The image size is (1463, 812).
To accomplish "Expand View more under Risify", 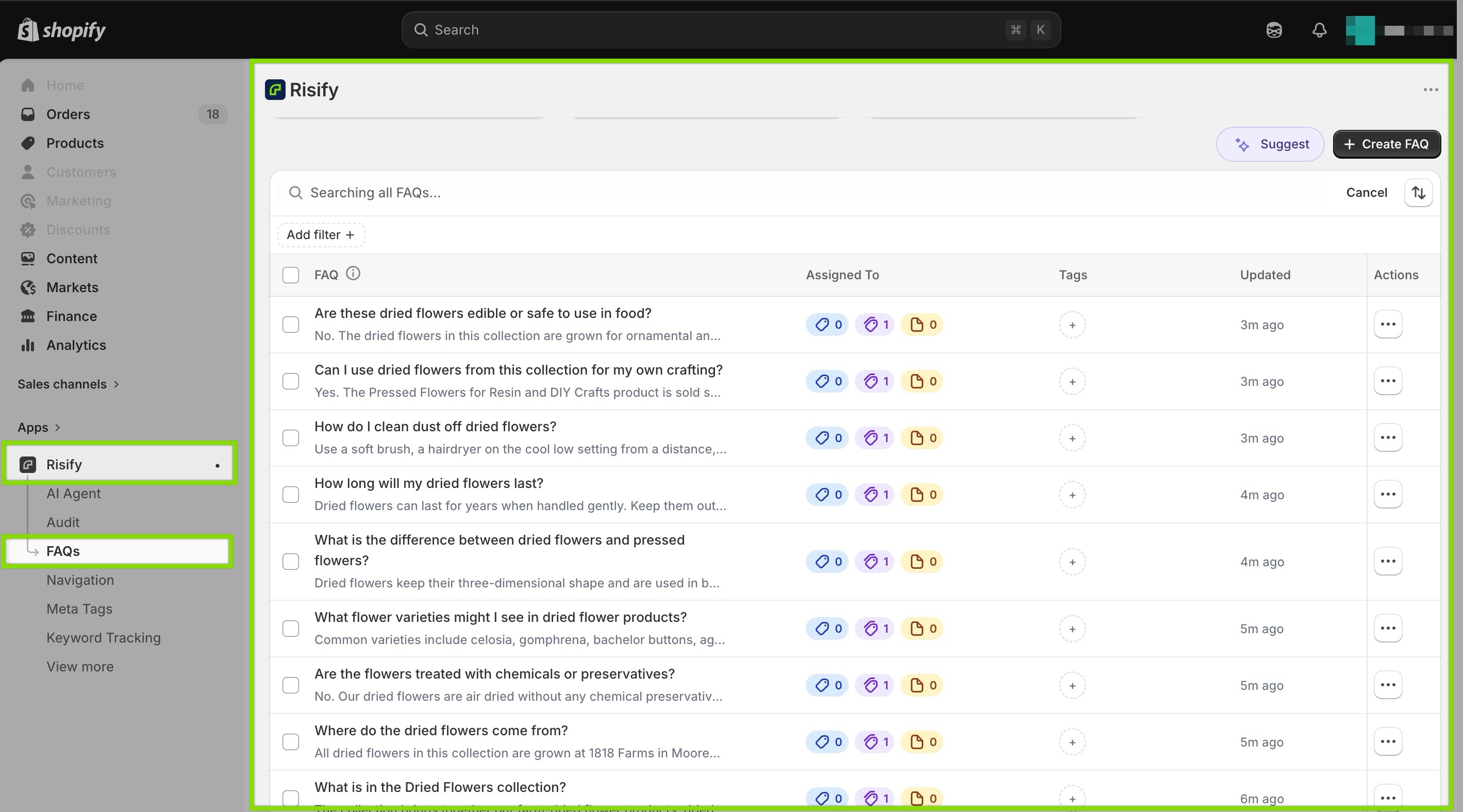I will [x=80, y=667].
